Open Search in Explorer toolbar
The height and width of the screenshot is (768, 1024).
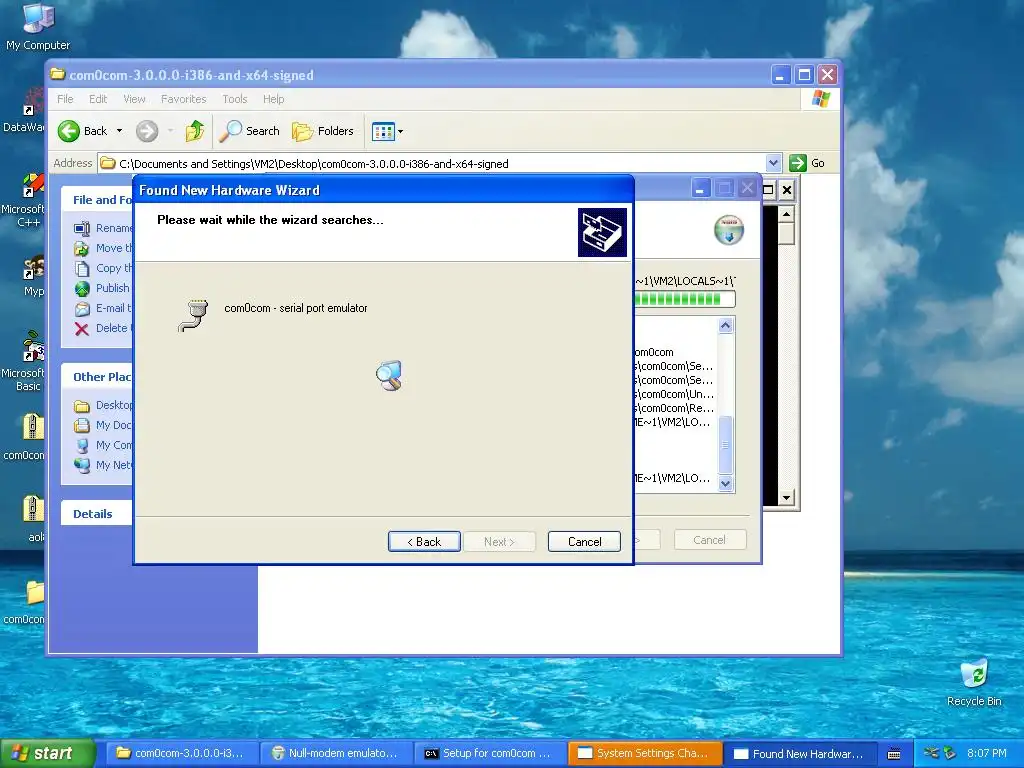(249, 131)
